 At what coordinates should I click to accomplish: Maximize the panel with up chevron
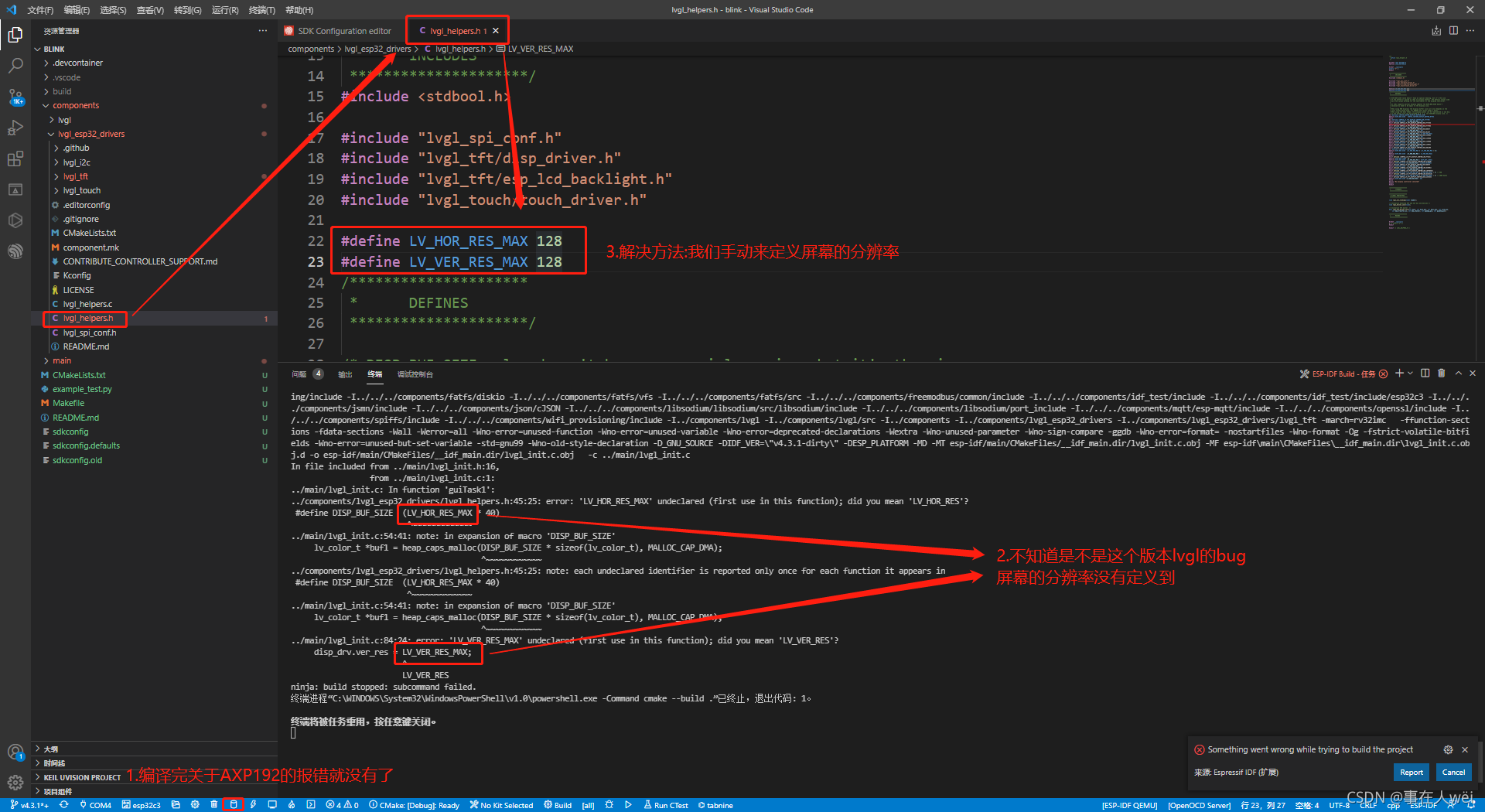click(x=1459, y=374)
